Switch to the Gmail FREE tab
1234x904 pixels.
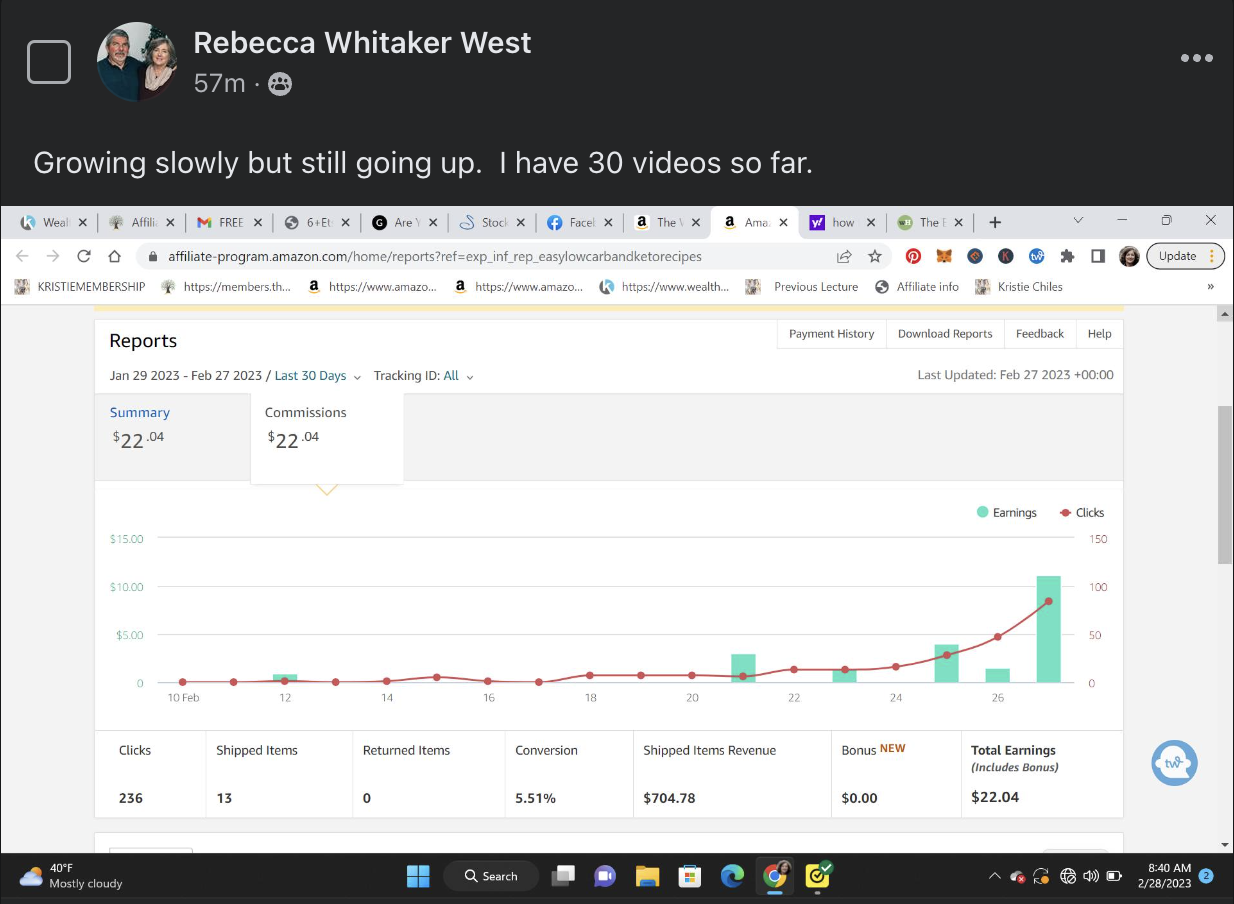[x=229, y=222]
